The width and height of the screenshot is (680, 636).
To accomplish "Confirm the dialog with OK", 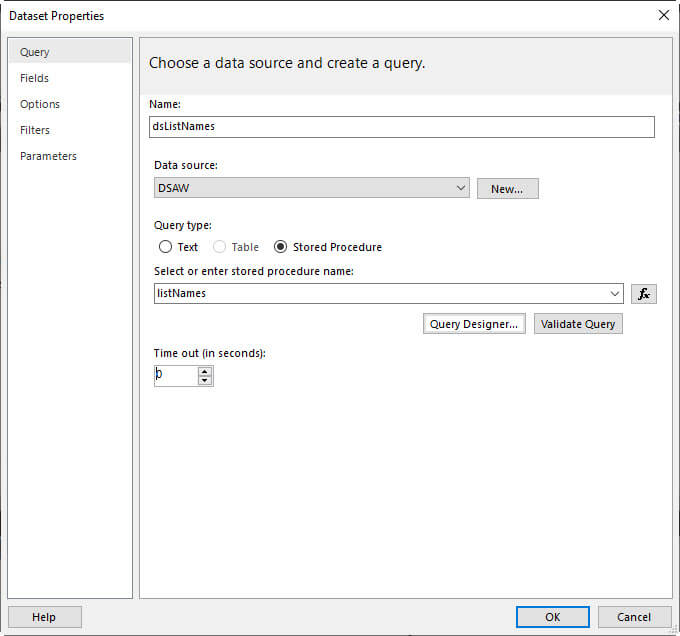I will [553, 617].
